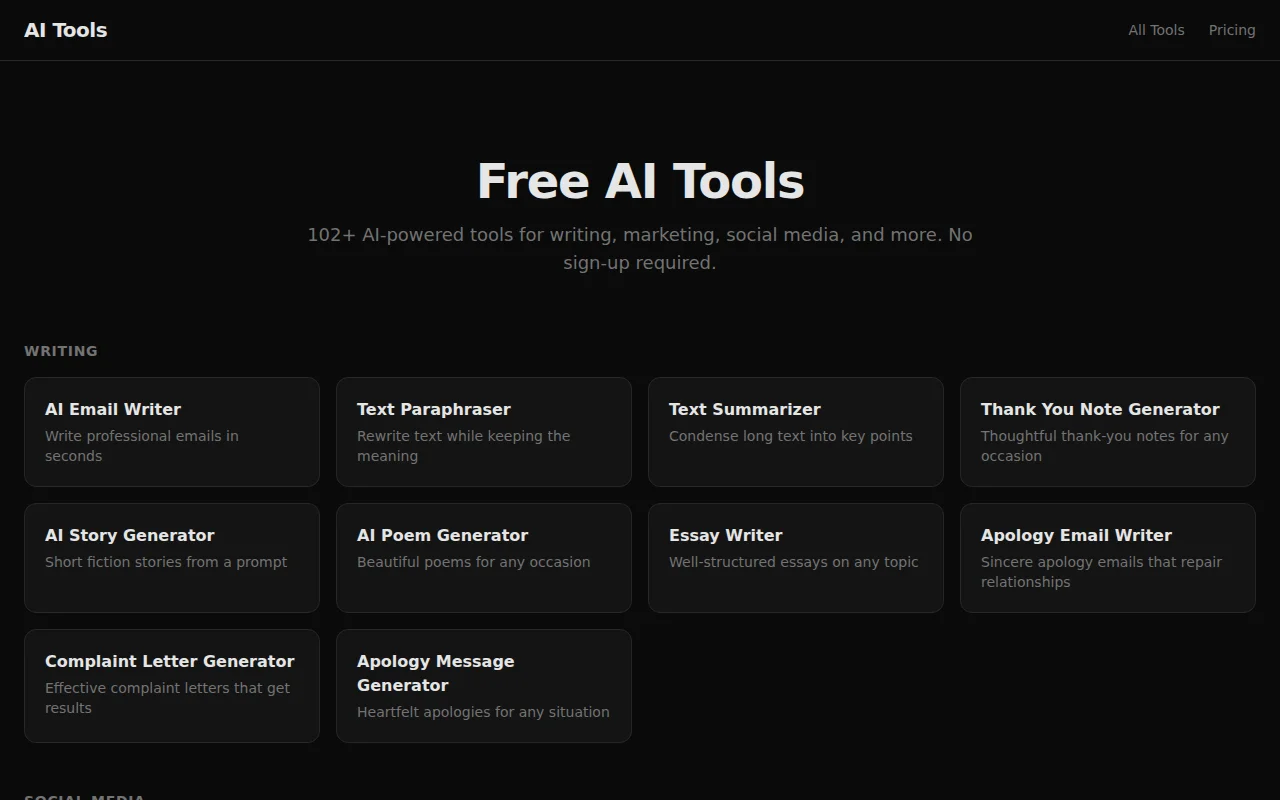Click the Free AI Tools heading
Viewport: 1280px width, 800px height.
pos(640,181)
